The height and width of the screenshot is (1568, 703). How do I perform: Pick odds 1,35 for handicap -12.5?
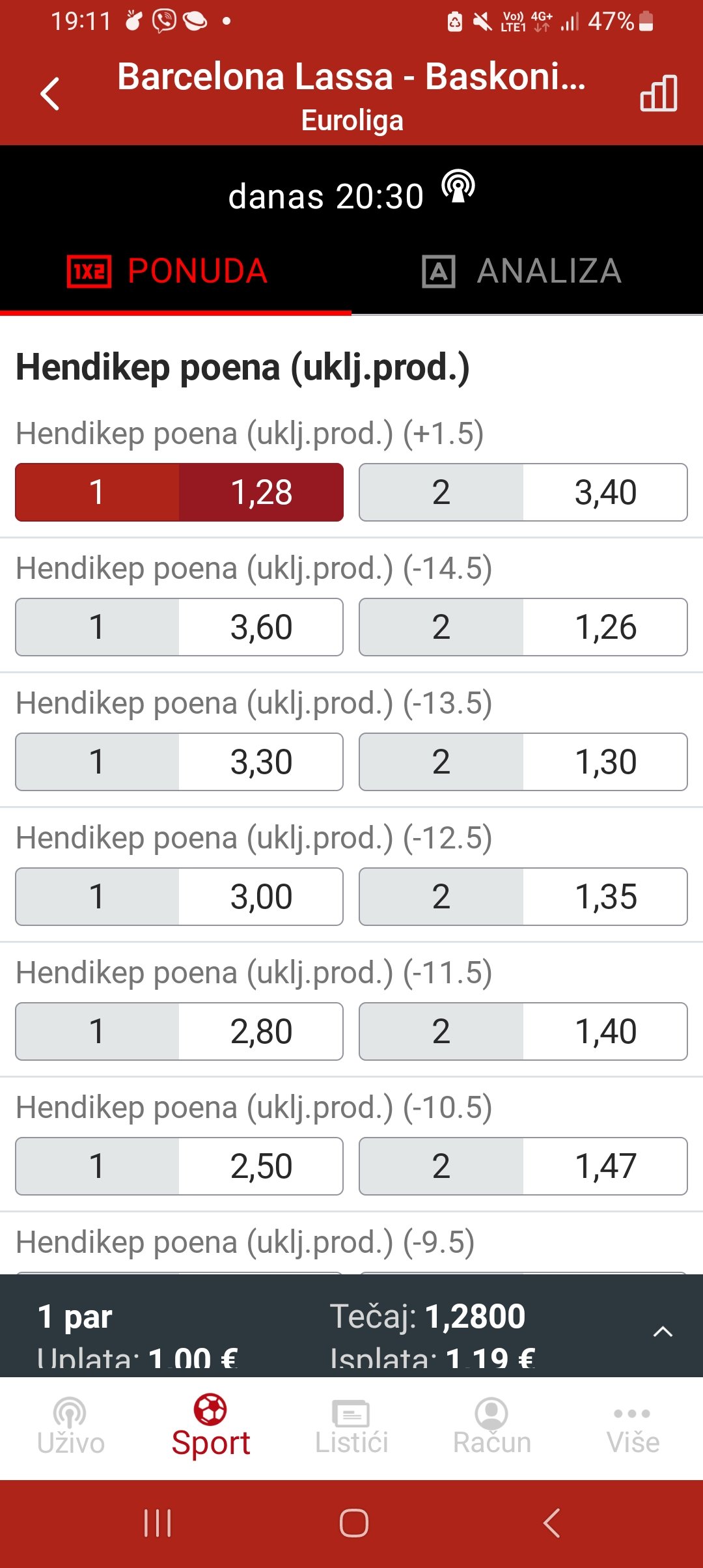point(523,897)
